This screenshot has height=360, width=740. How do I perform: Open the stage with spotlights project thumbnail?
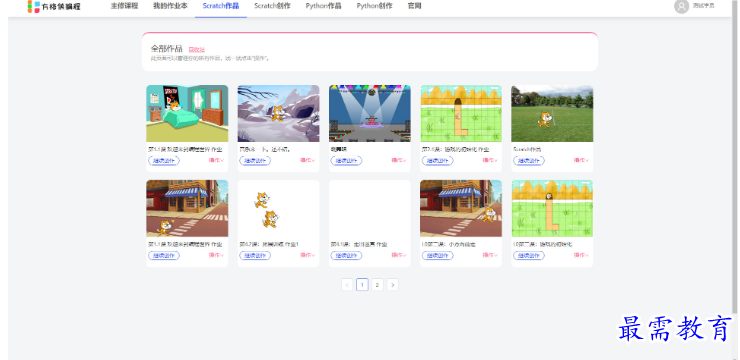click(x=370, y=113)
